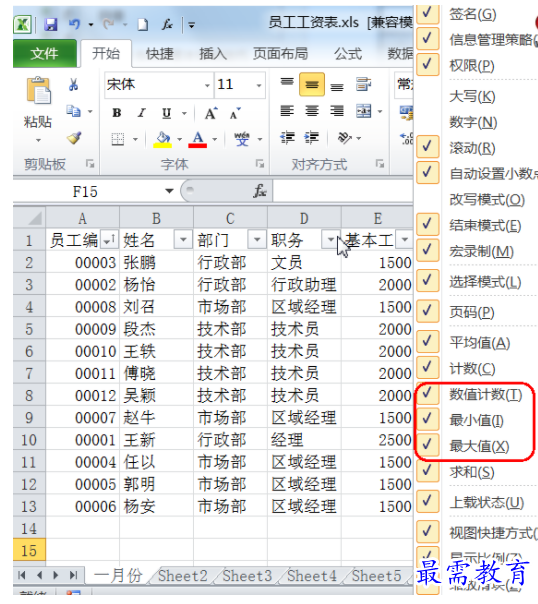Click the highlighted Middle Align icon
538x604 pixels.
click(x=312, y=84)
